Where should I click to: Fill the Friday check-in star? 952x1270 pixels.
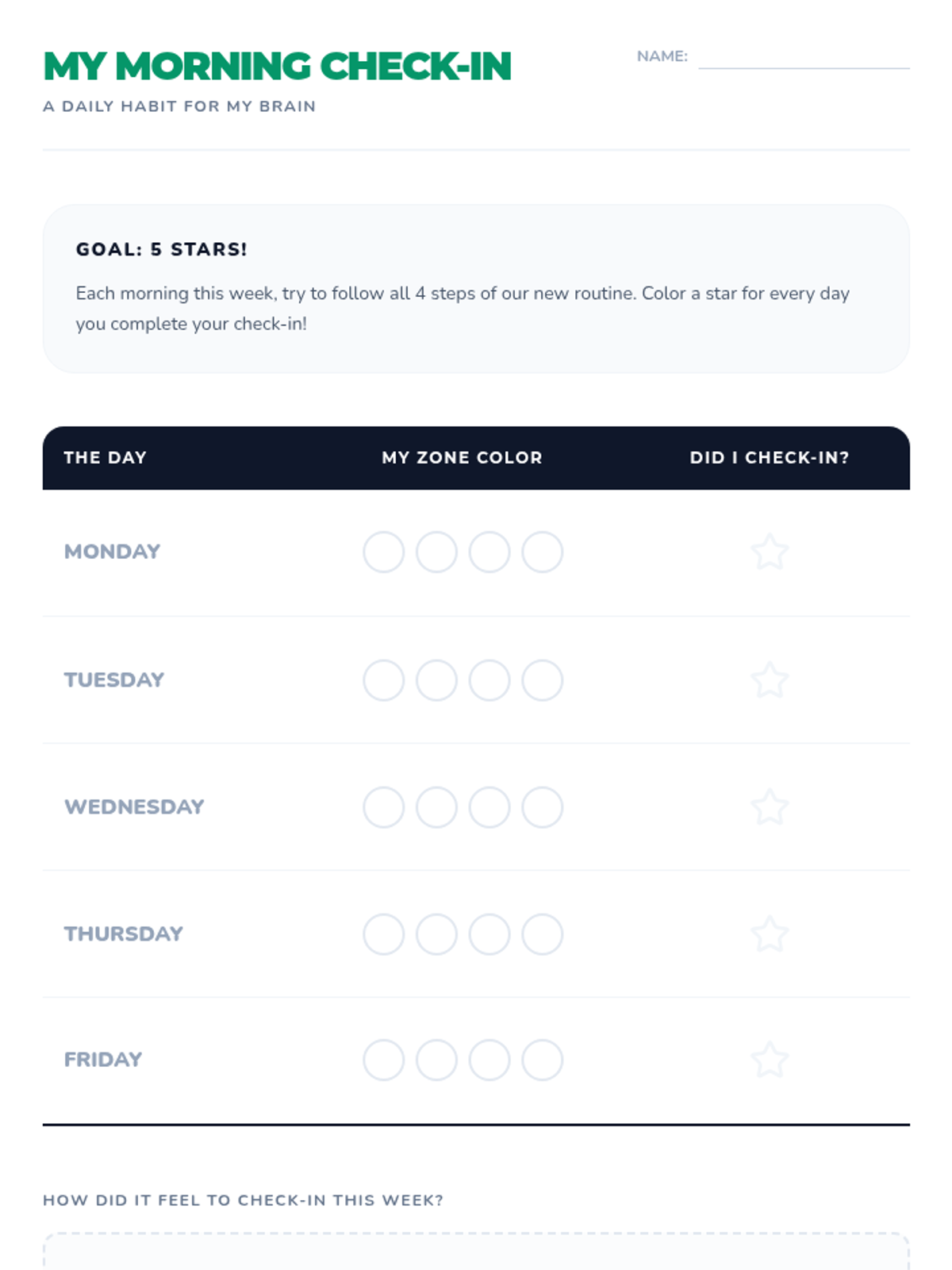click(x=770, y=1060)
